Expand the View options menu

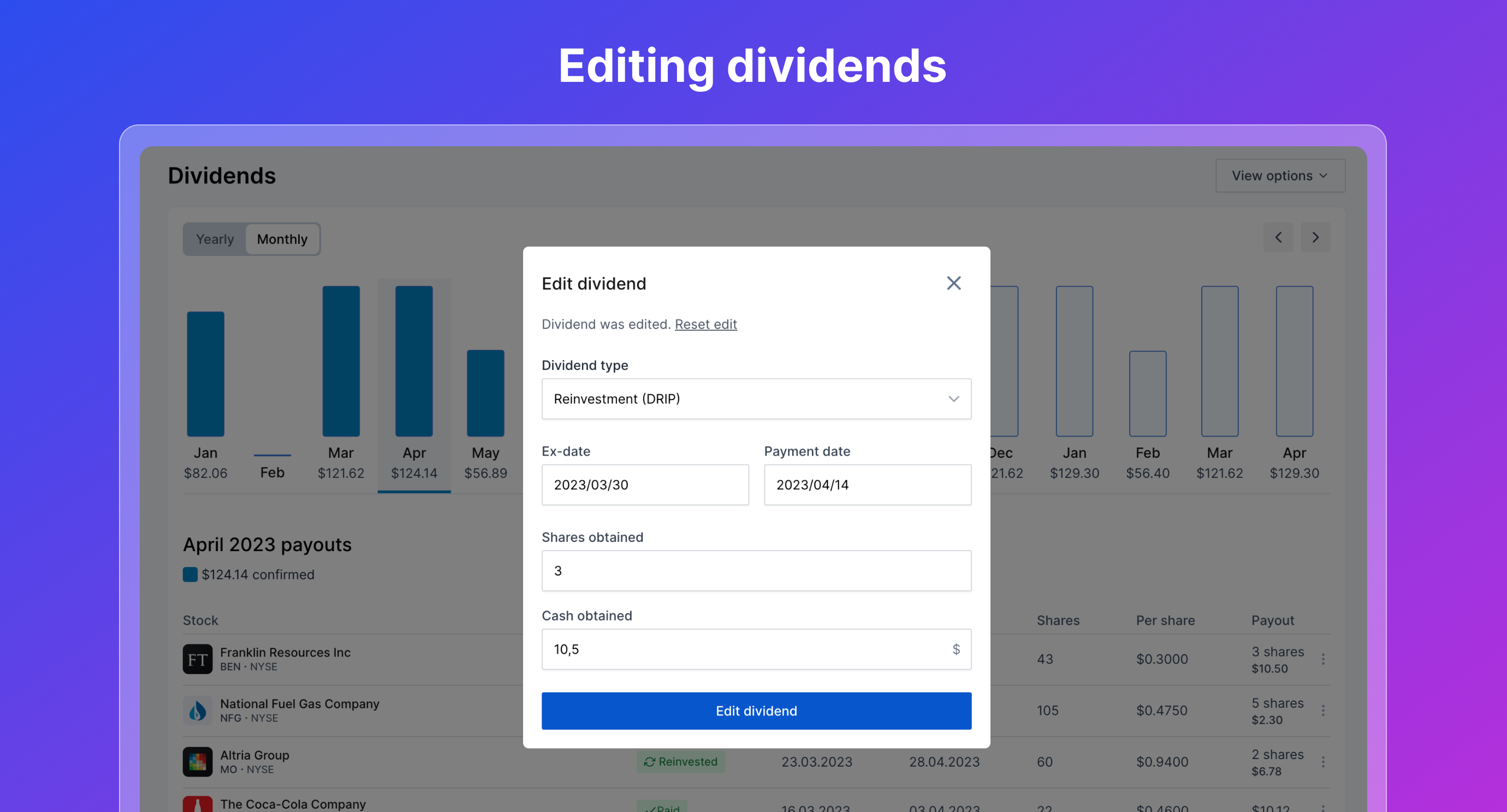click(x=1279, y=175)
